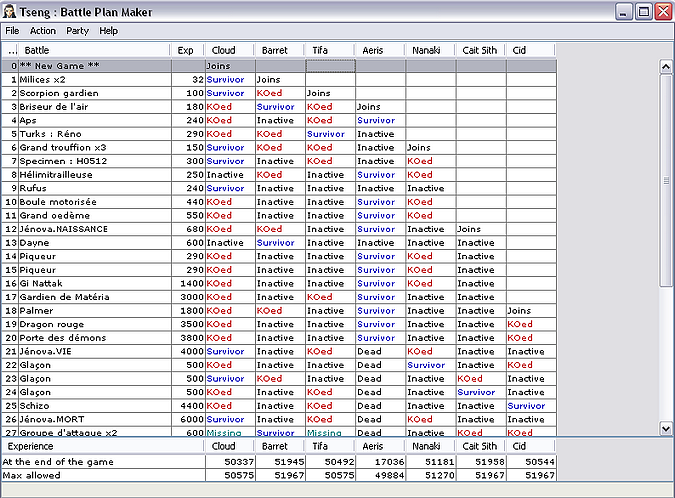Click Nanaki's 'Joins' cell in Grand trouffion row

(x=431, y=148)
